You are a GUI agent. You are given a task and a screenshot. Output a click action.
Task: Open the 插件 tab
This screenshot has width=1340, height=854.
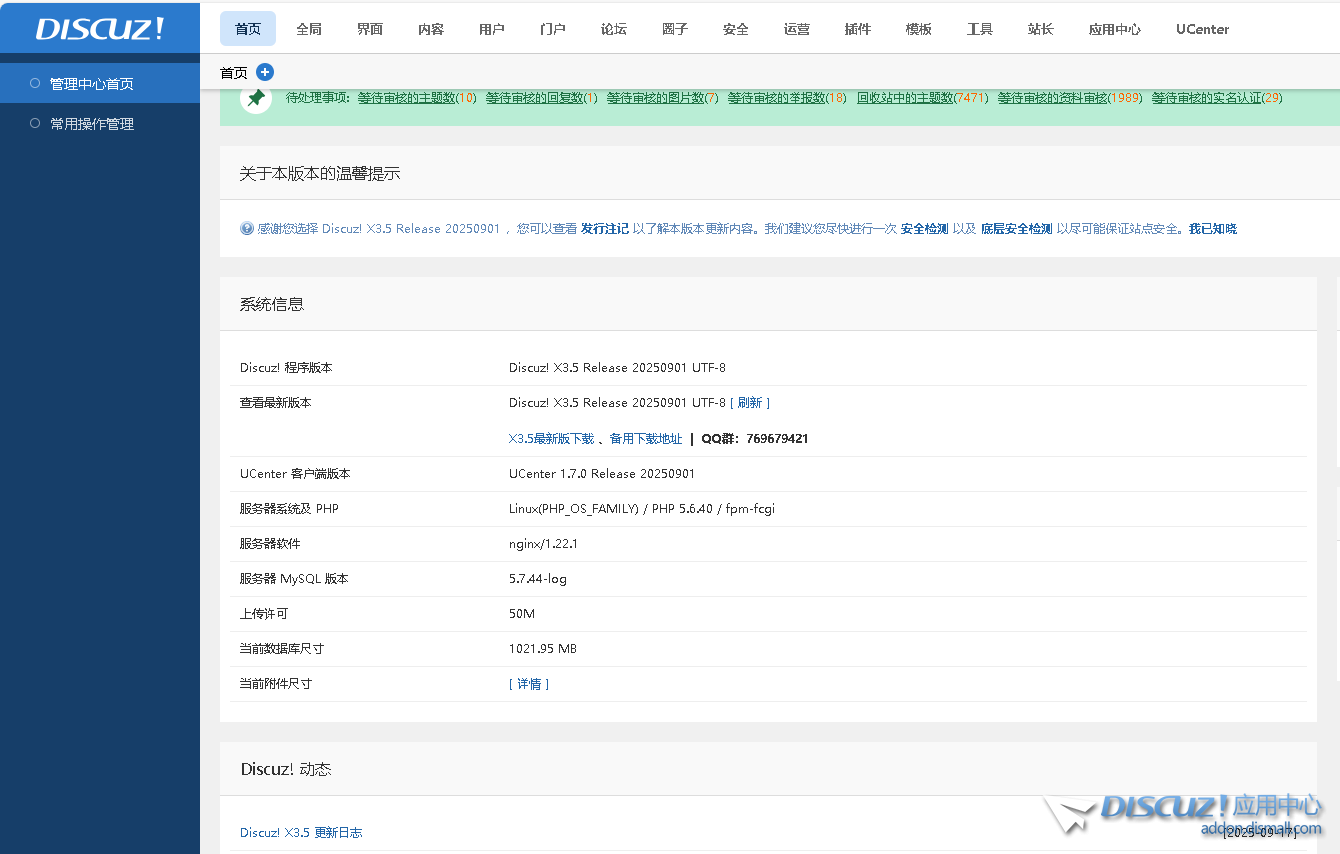tap(857, 29)
